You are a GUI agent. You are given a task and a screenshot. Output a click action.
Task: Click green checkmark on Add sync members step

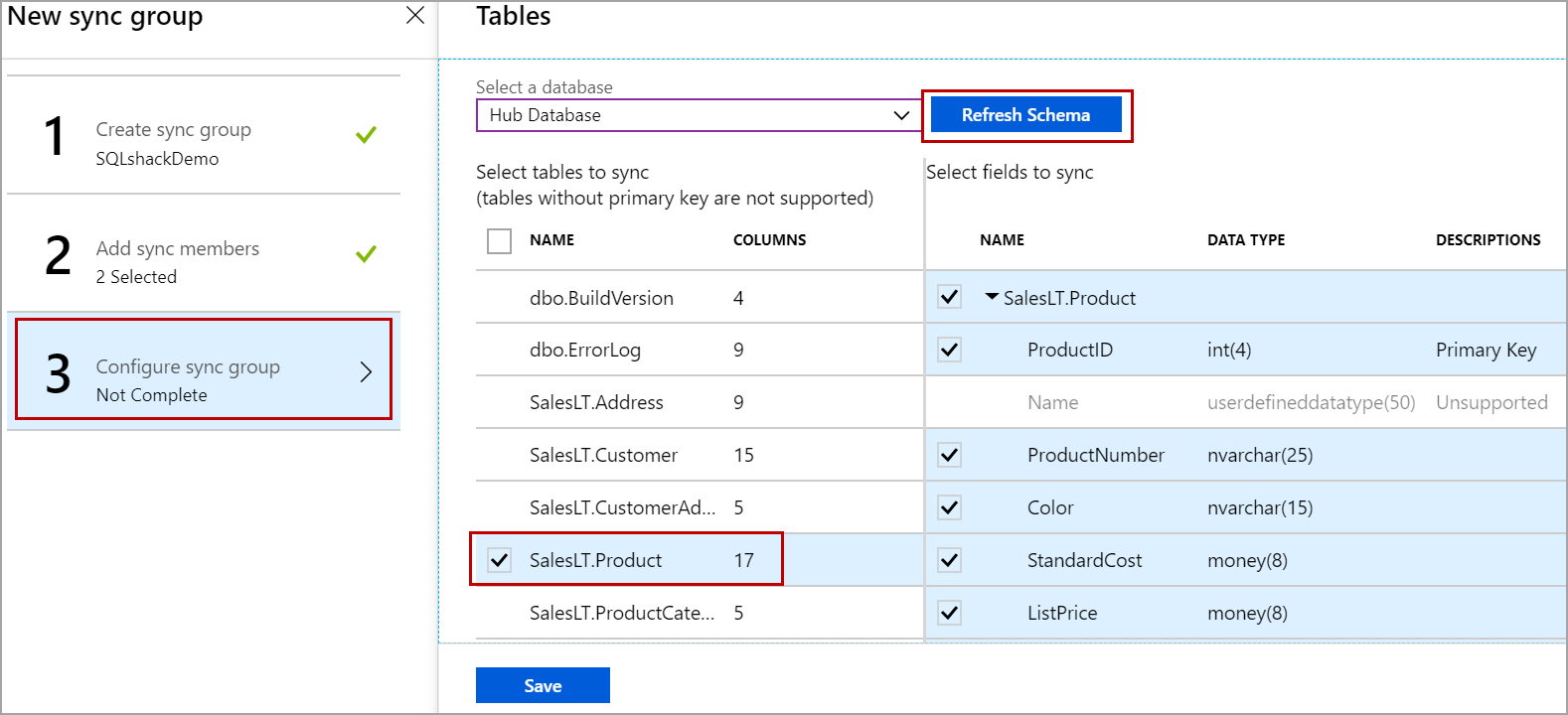(366, 253)
